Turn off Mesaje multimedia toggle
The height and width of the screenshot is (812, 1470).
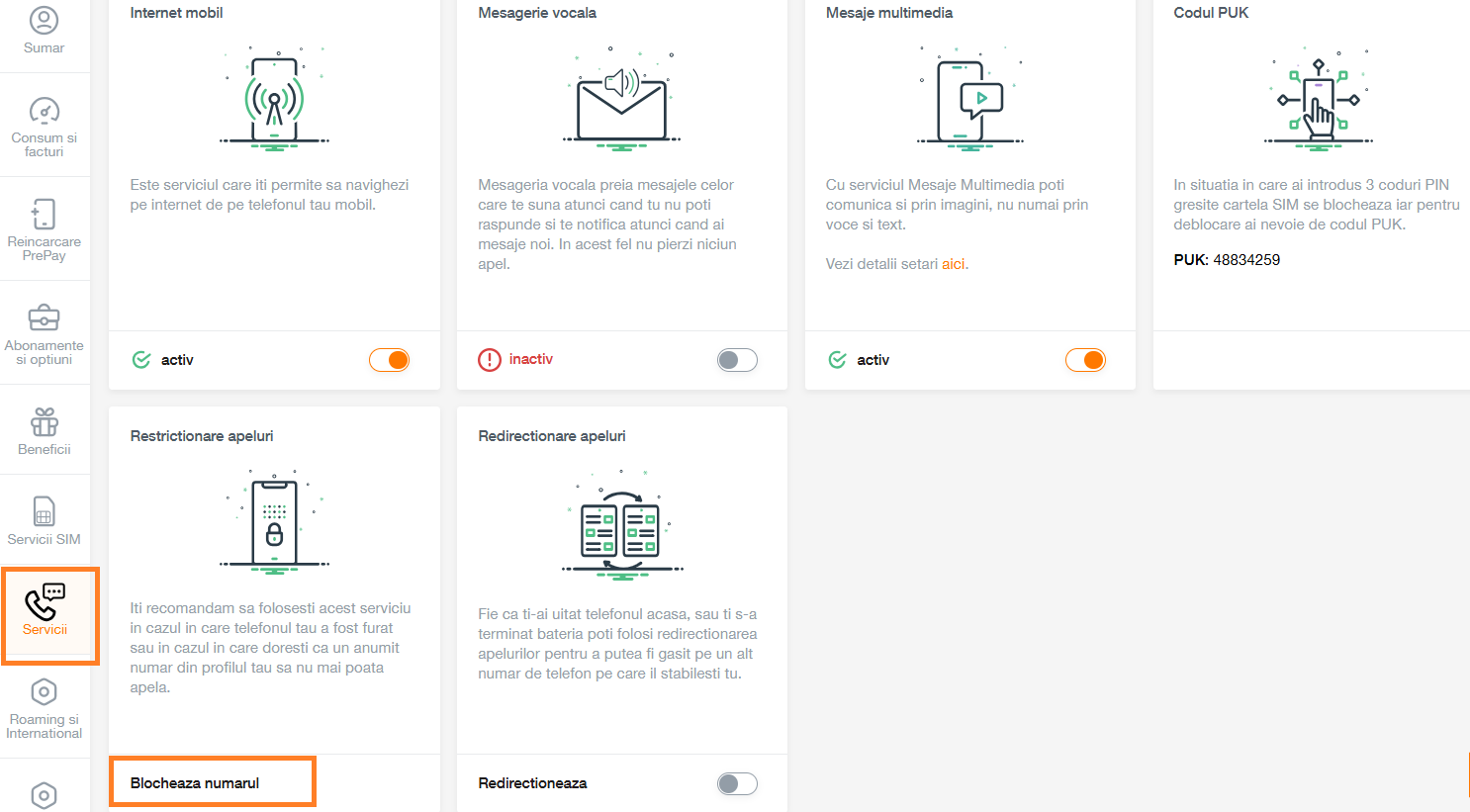[x=1085, y=360]
